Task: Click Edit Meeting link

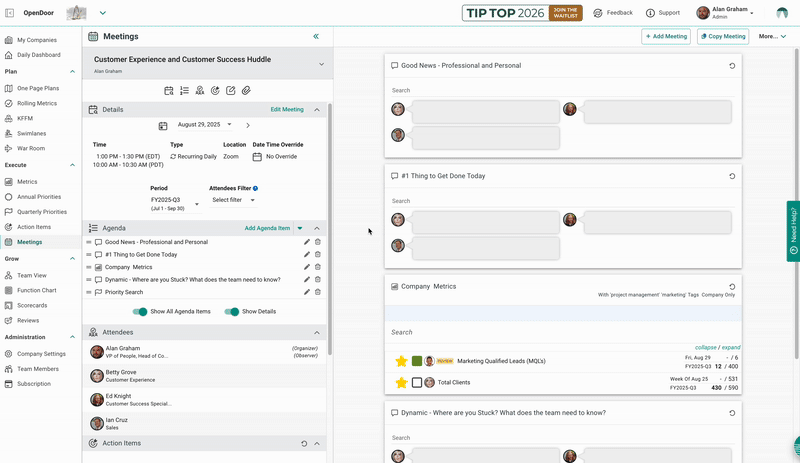Action: (x=287, y=110)
